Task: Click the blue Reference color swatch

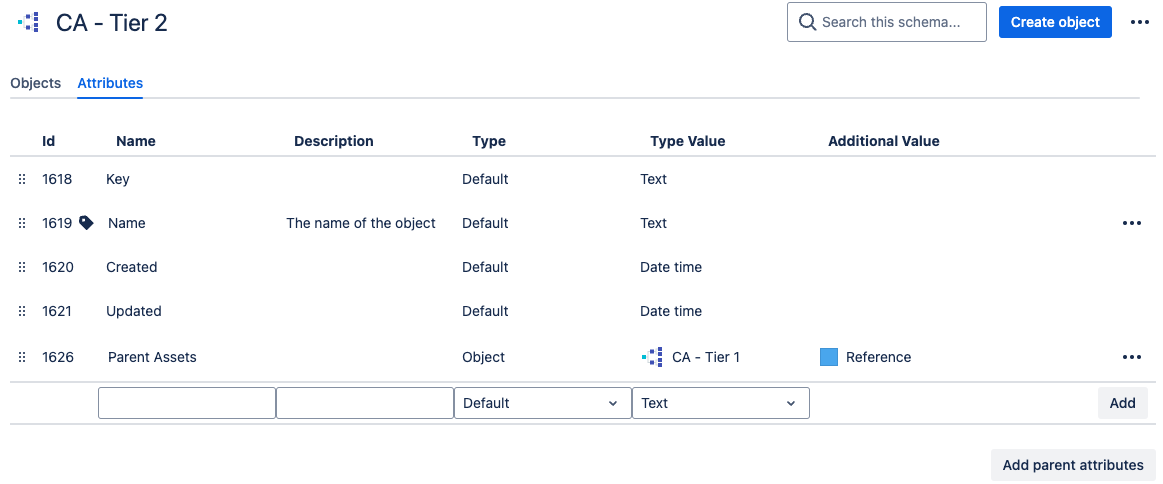Action: 829,357
